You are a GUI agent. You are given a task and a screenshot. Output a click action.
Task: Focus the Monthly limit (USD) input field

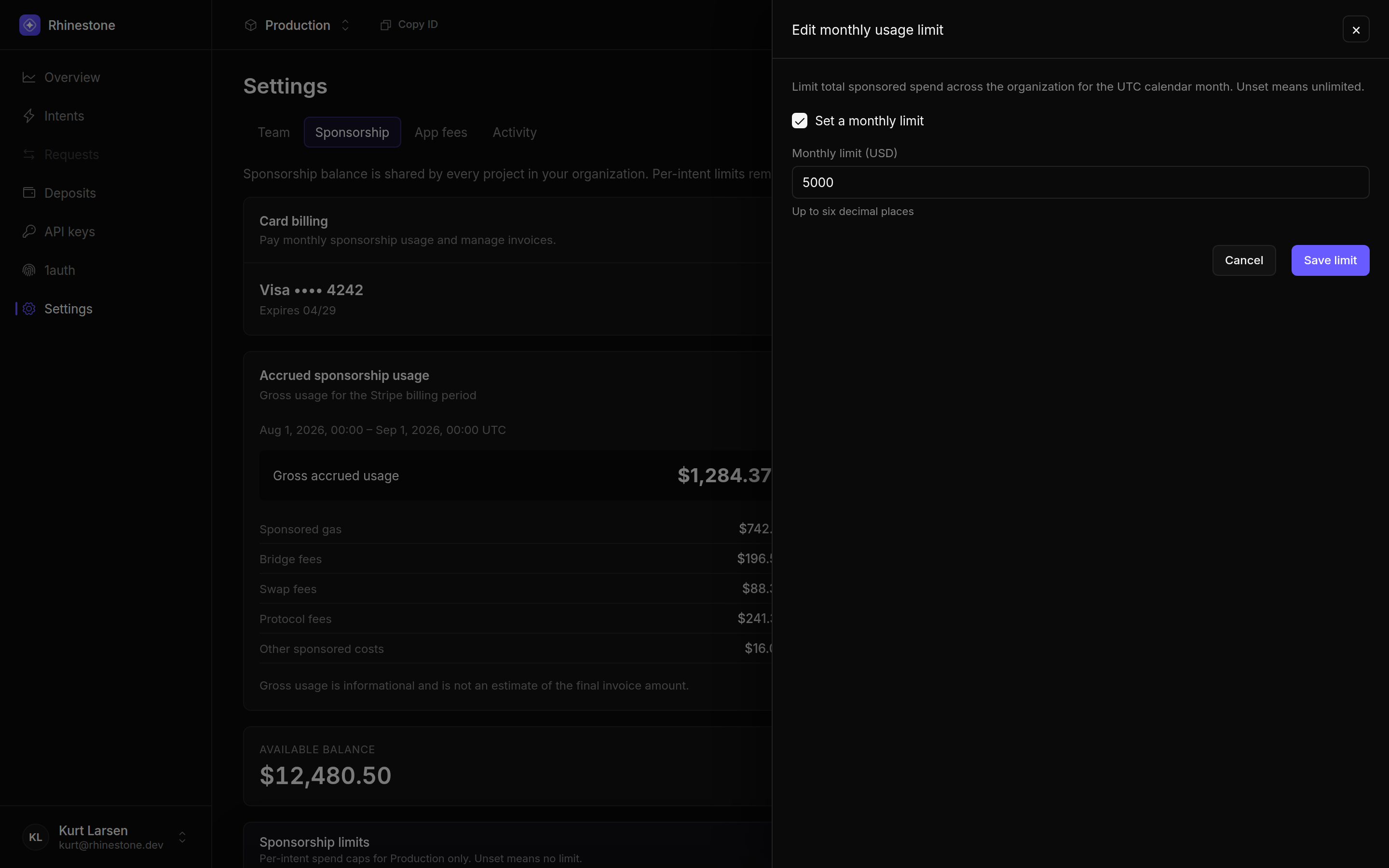(x=1080, y=183)
